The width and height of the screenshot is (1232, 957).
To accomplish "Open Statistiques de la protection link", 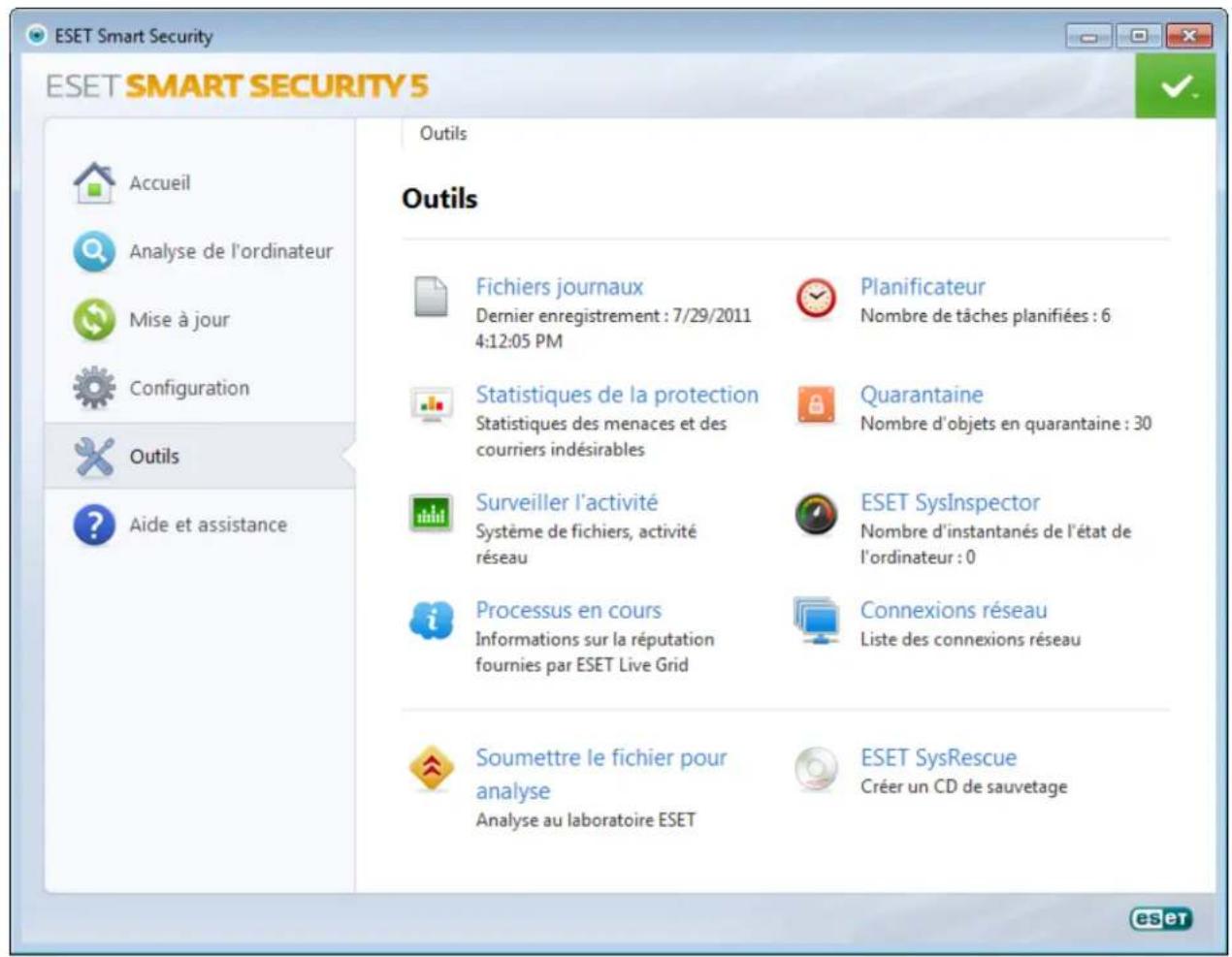I will coord(617,395).
